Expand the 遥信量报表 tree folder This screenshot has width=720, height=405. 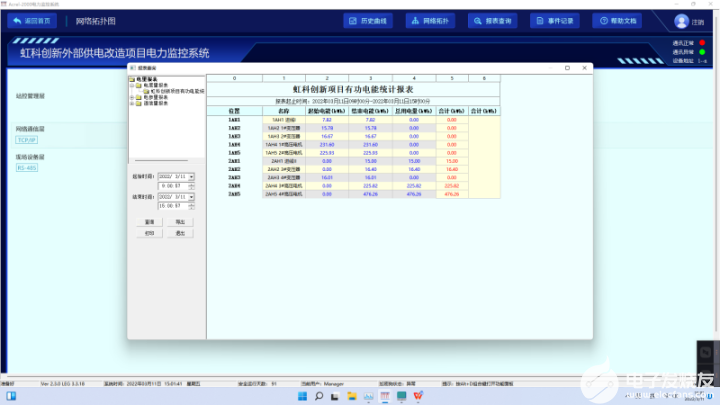[x=132, y=103]
